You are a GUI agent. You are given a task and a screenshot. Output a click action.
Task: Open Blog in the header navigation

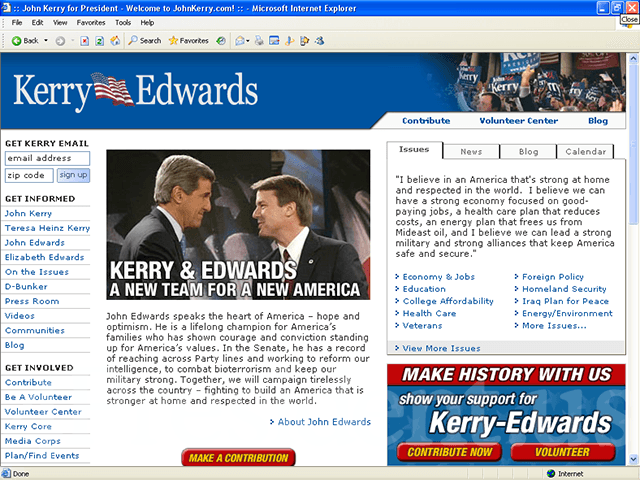tap(598, 121)
